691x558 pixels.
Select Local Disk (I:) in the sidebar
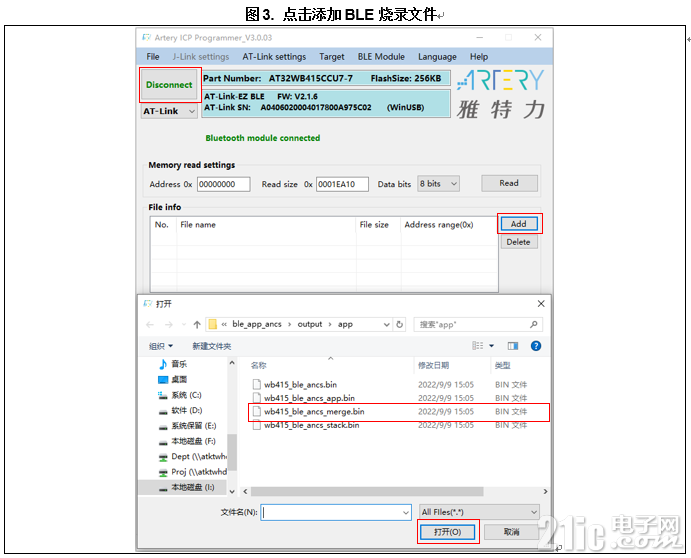tap(193, 487)
